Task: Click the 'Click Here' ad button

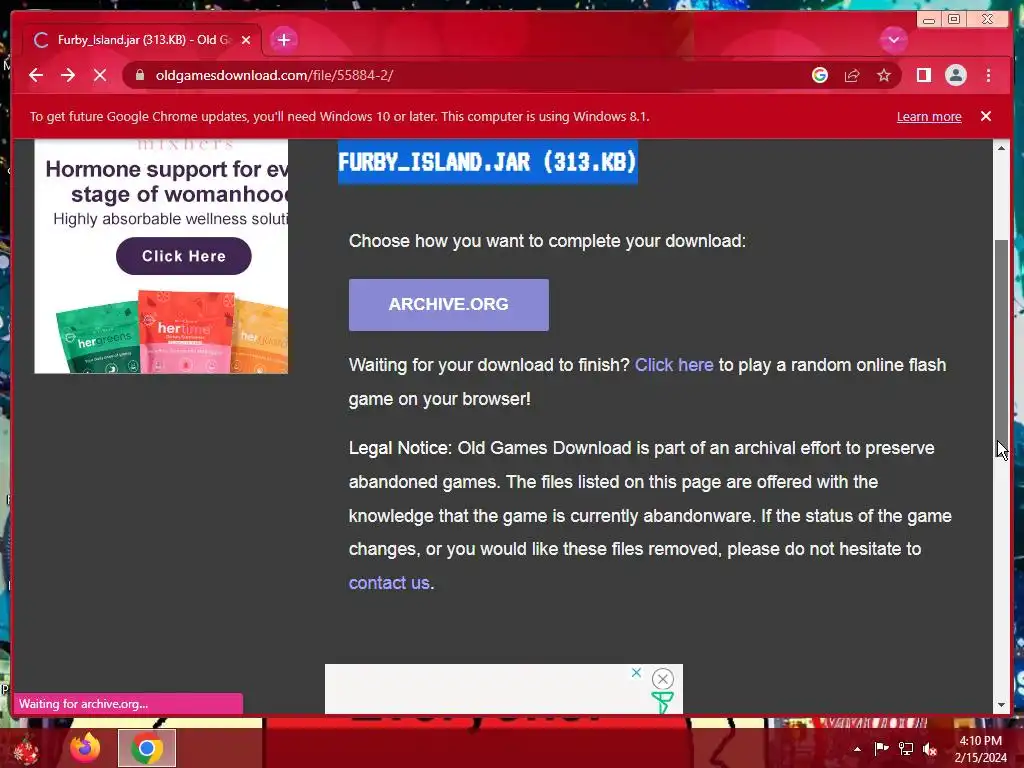Action: [x=184, y=256]
